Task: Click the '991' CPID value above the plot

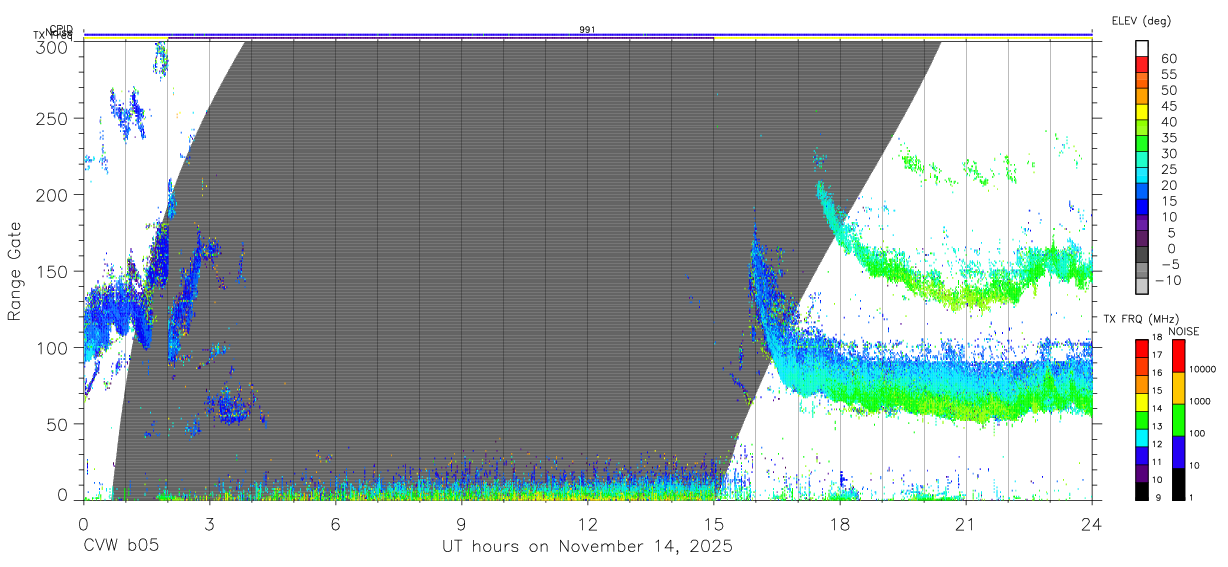Action: click(587, 30)
